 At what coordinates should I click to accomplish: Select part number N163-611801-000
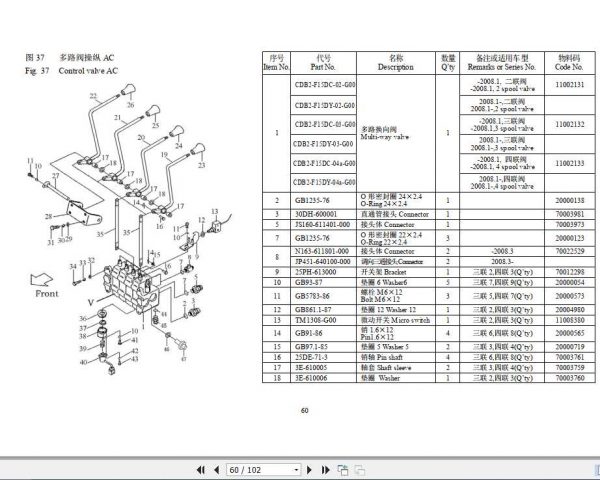(x=321, y=251)
